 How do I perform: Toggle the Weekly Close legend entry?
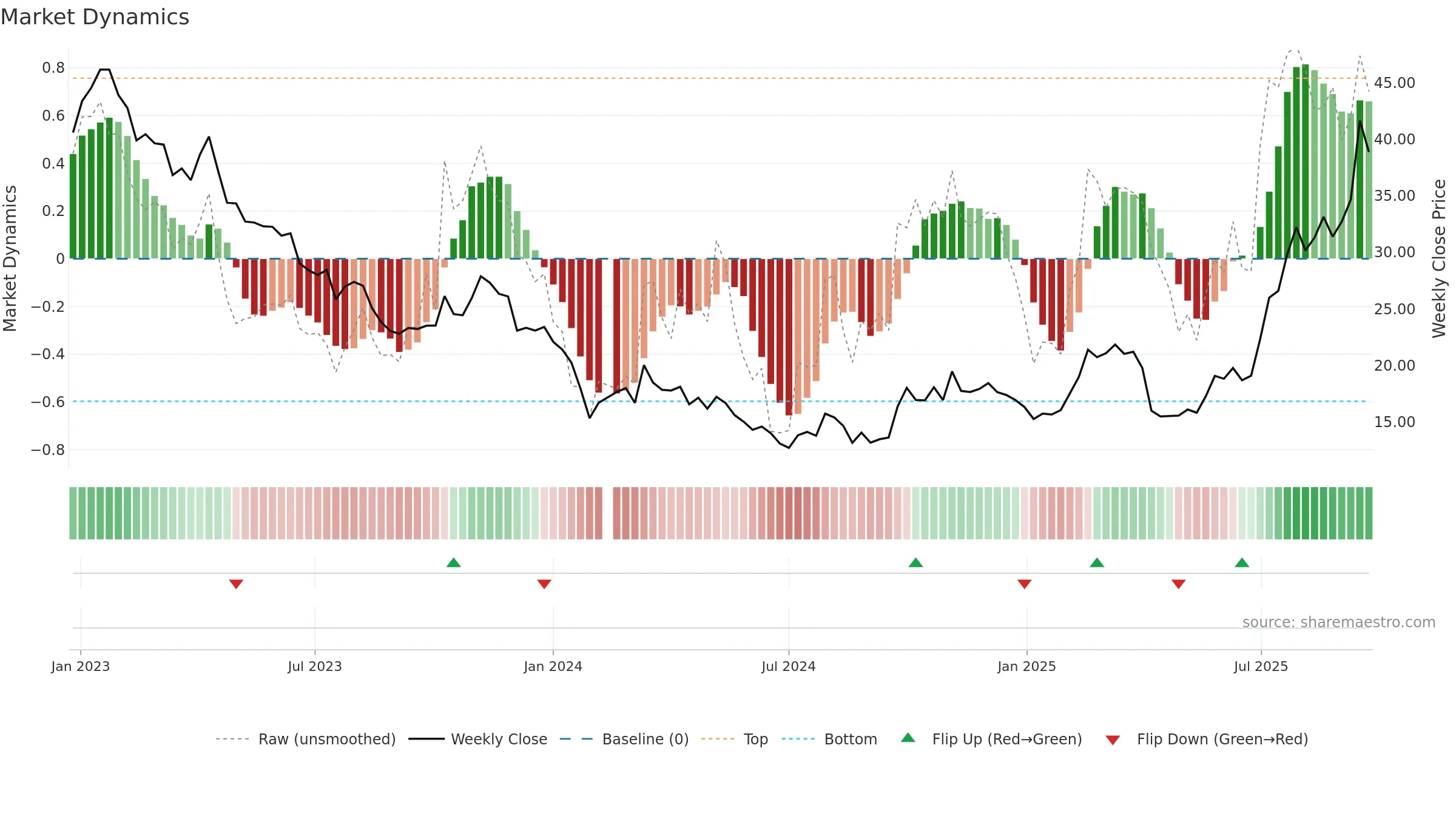tap(478, 739)
